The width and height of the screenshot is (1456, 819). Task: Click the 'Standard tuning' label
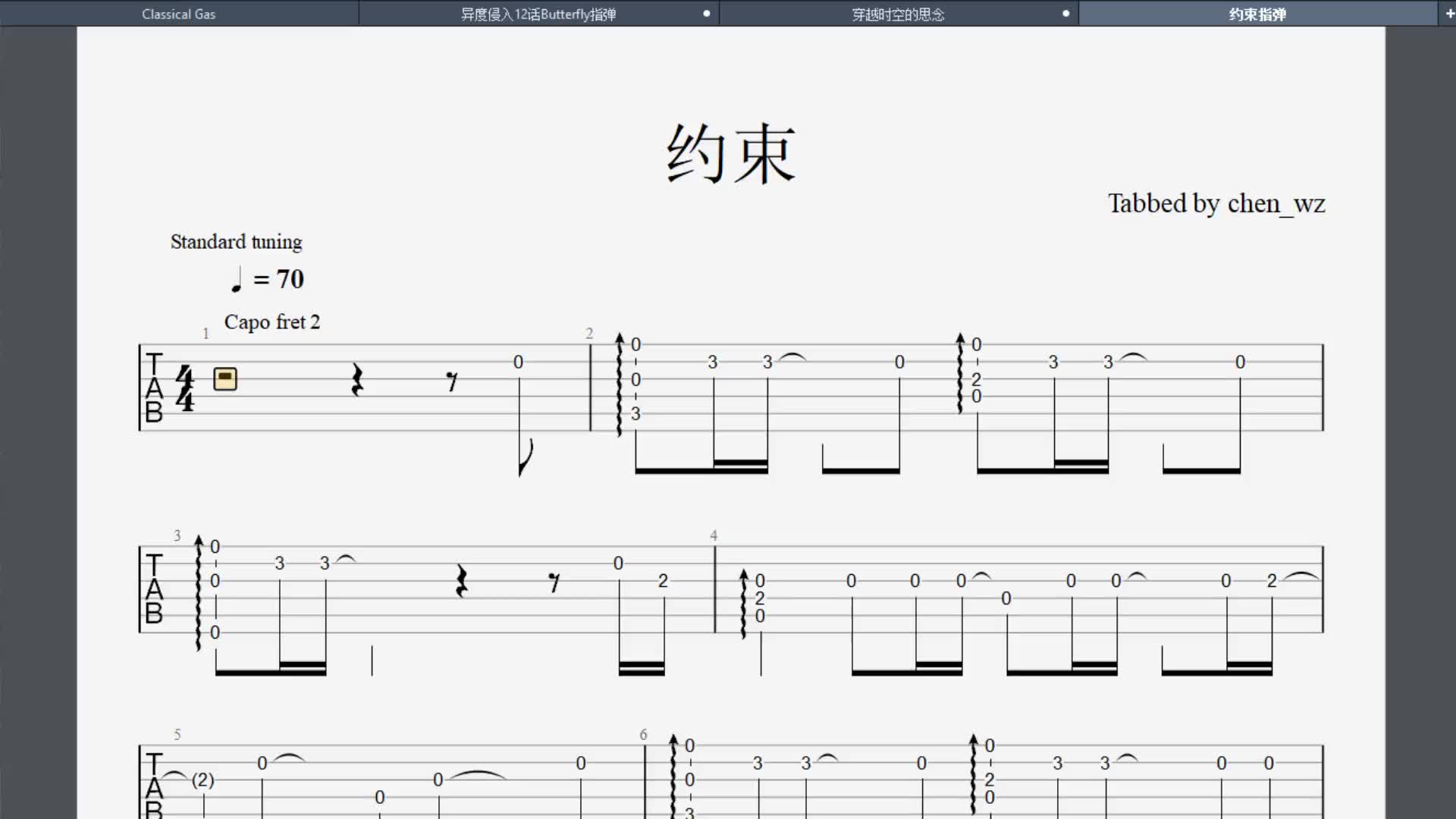236,242
